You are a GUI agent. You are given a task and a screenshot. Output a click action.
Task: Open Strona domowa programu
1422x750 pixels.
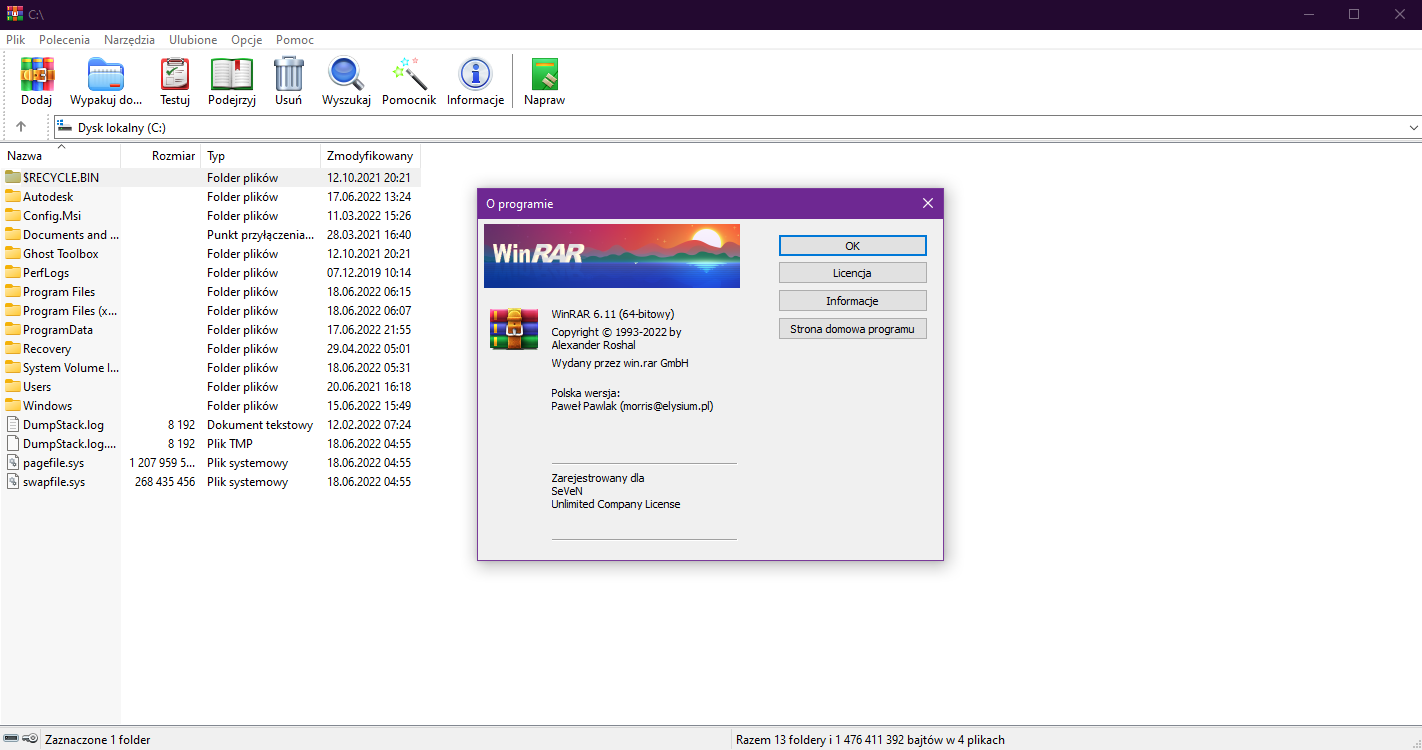coord(853,329)
